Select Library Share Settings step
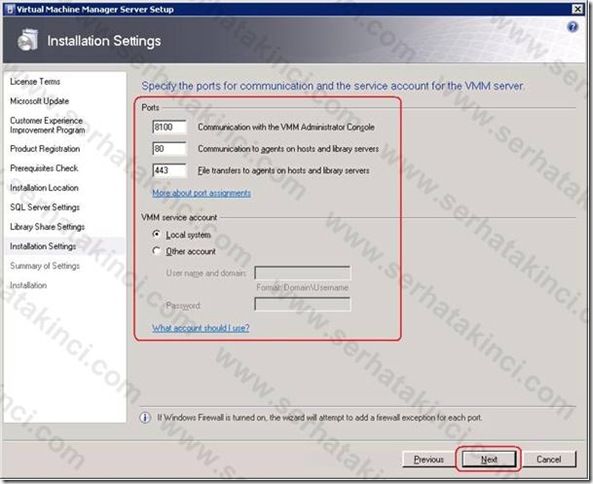 tap(47, 227)
